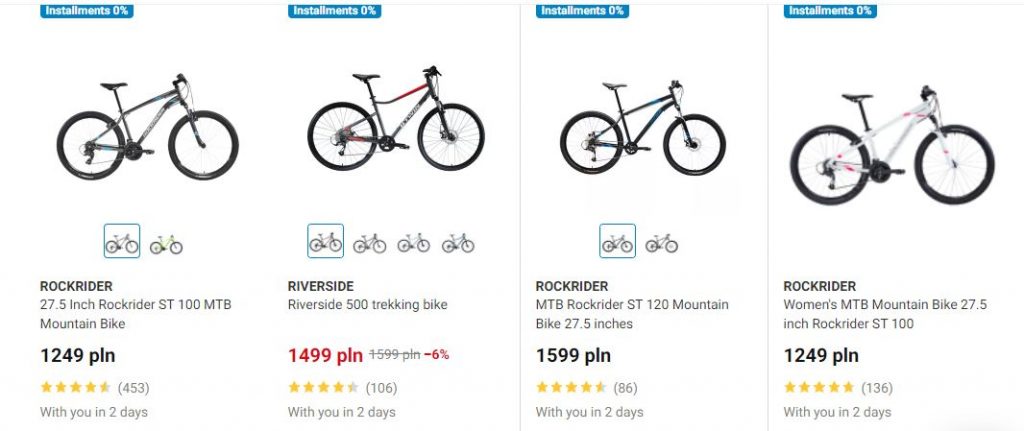
Task: Select the first ST 120 variant thumbnail
Action: click(617, 242)
